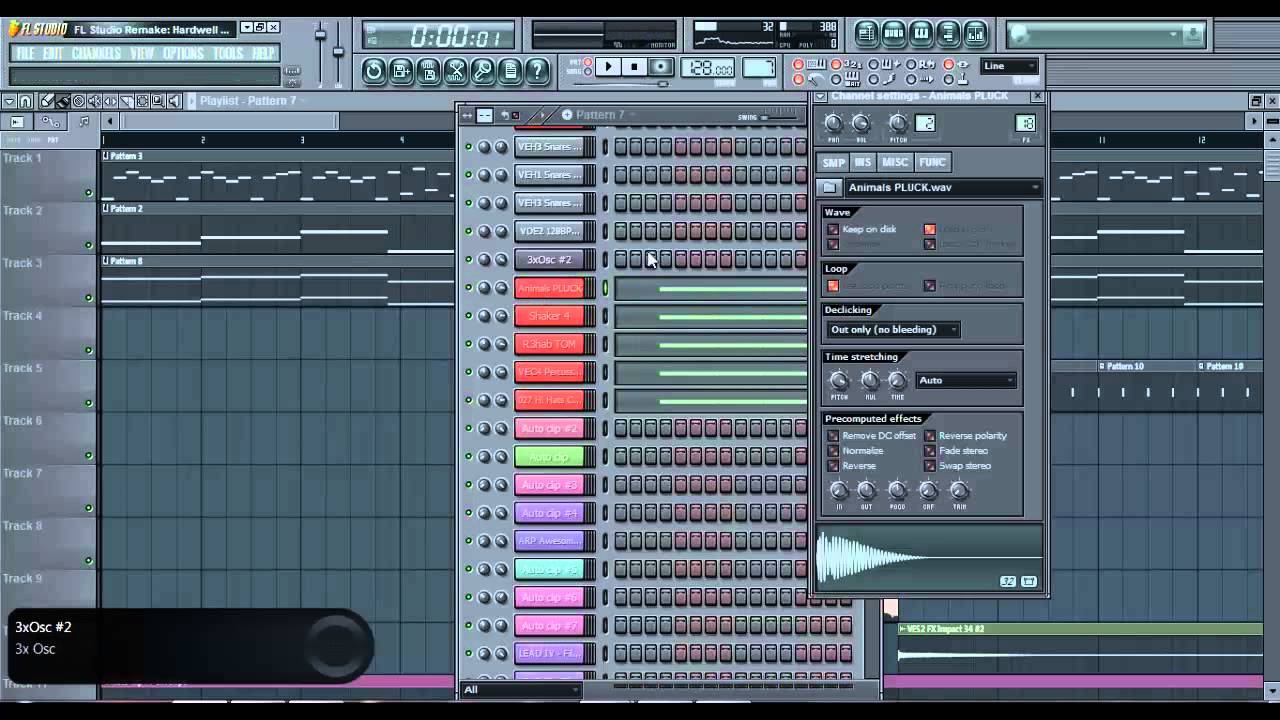This screenshot has width=1280, height=720.
Task: Select the playlist paint brush tool
Action: coord(62,101)
